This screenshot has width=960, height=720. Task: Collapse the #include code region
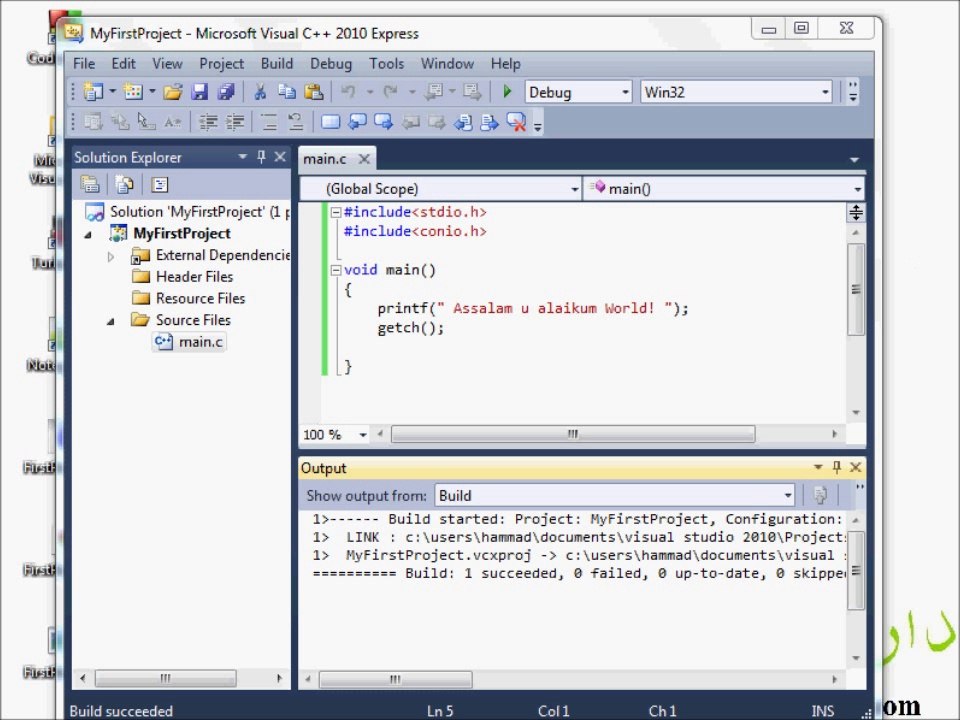[x=336, y=212]
